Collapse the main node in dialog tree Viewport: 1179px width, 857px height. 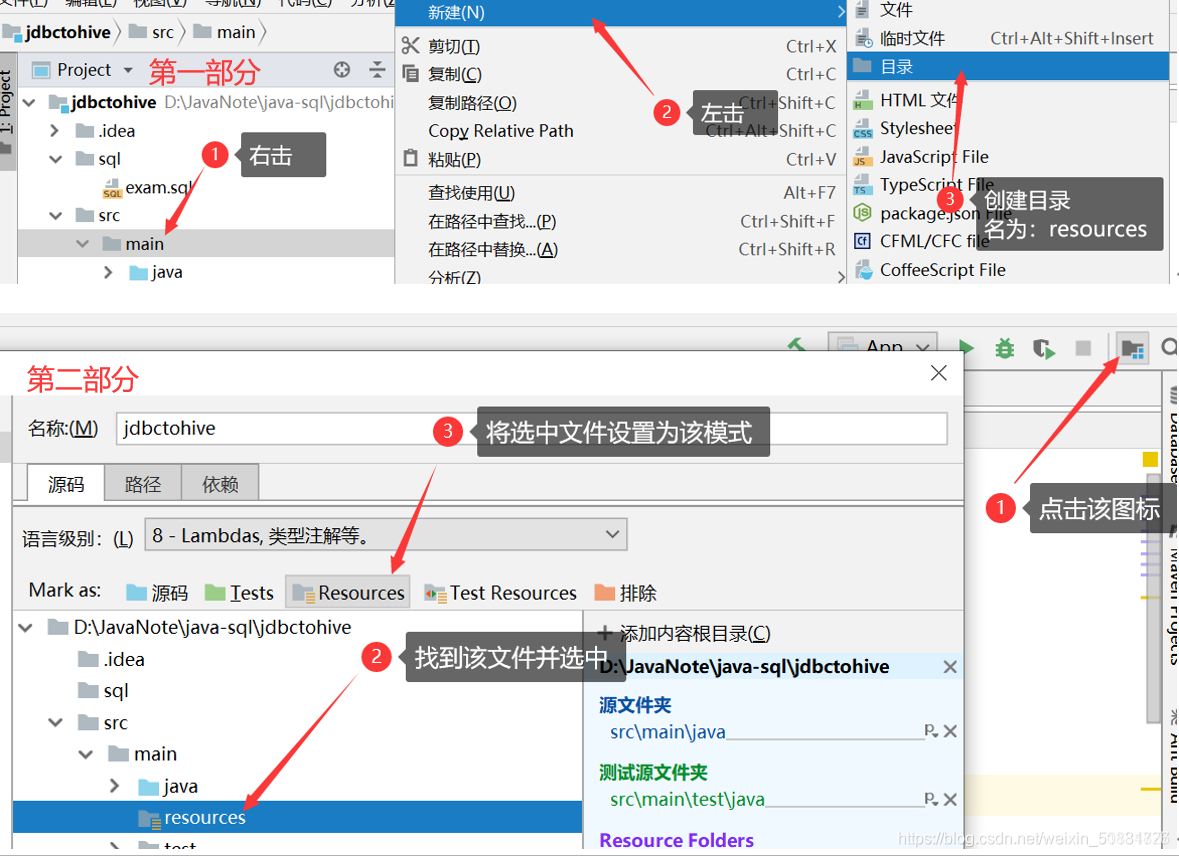click(x=86, y=754)
